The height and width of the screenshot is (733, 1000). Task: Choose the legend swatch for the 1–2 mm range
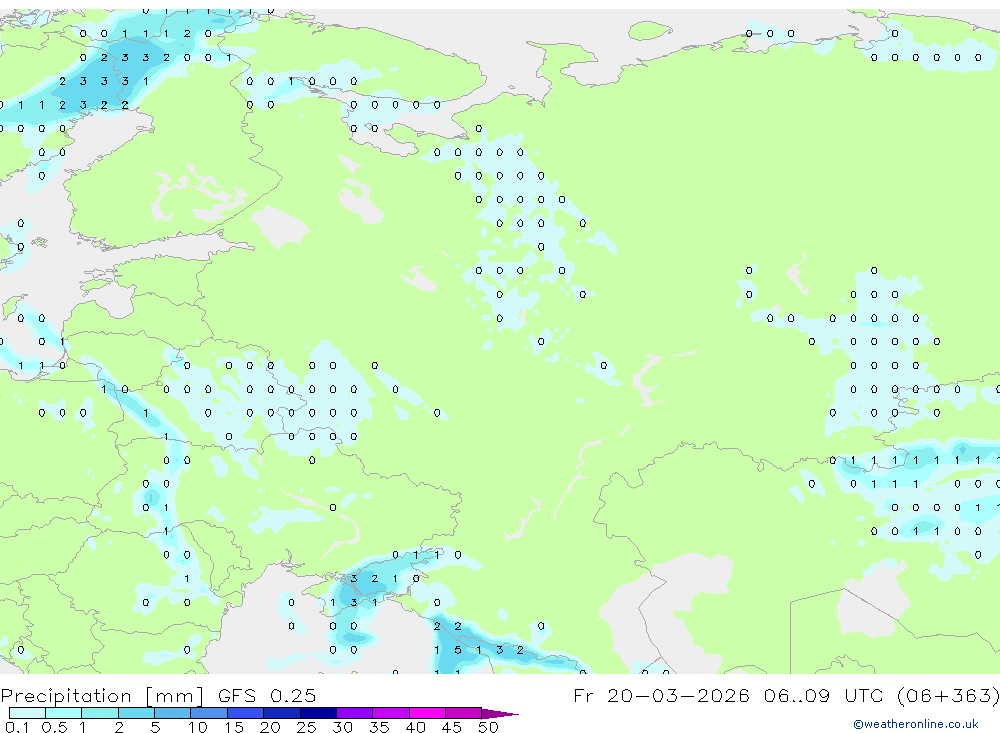[x=99, y=713]
